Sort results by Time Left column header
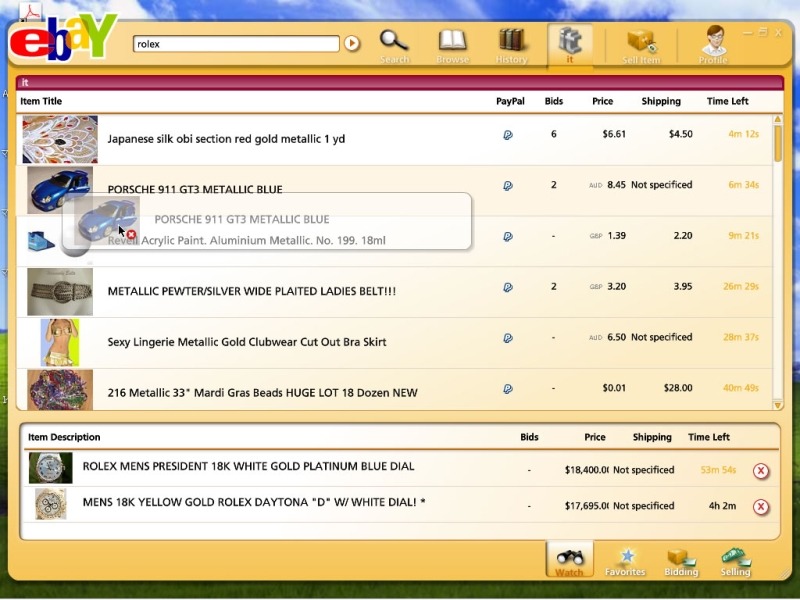 (x=728, y=101)
